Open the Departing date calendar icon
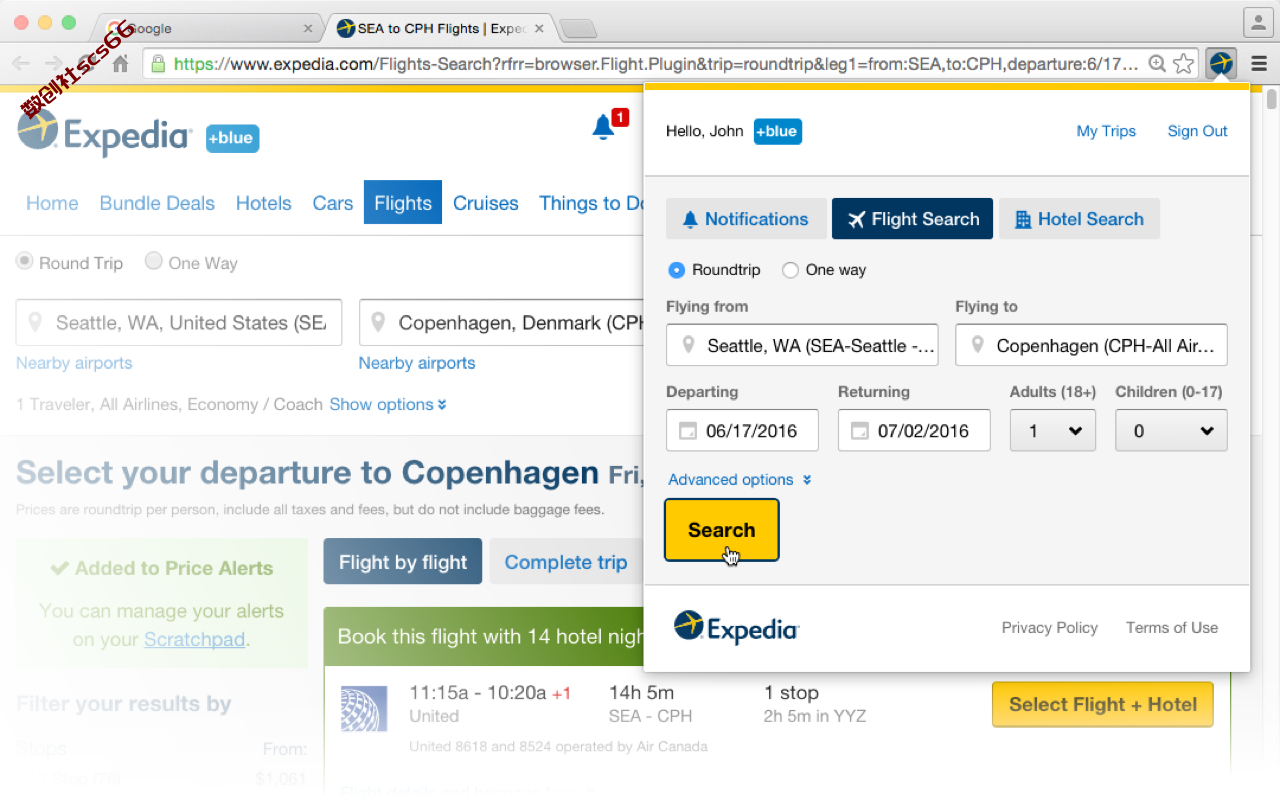 point(687,431)
